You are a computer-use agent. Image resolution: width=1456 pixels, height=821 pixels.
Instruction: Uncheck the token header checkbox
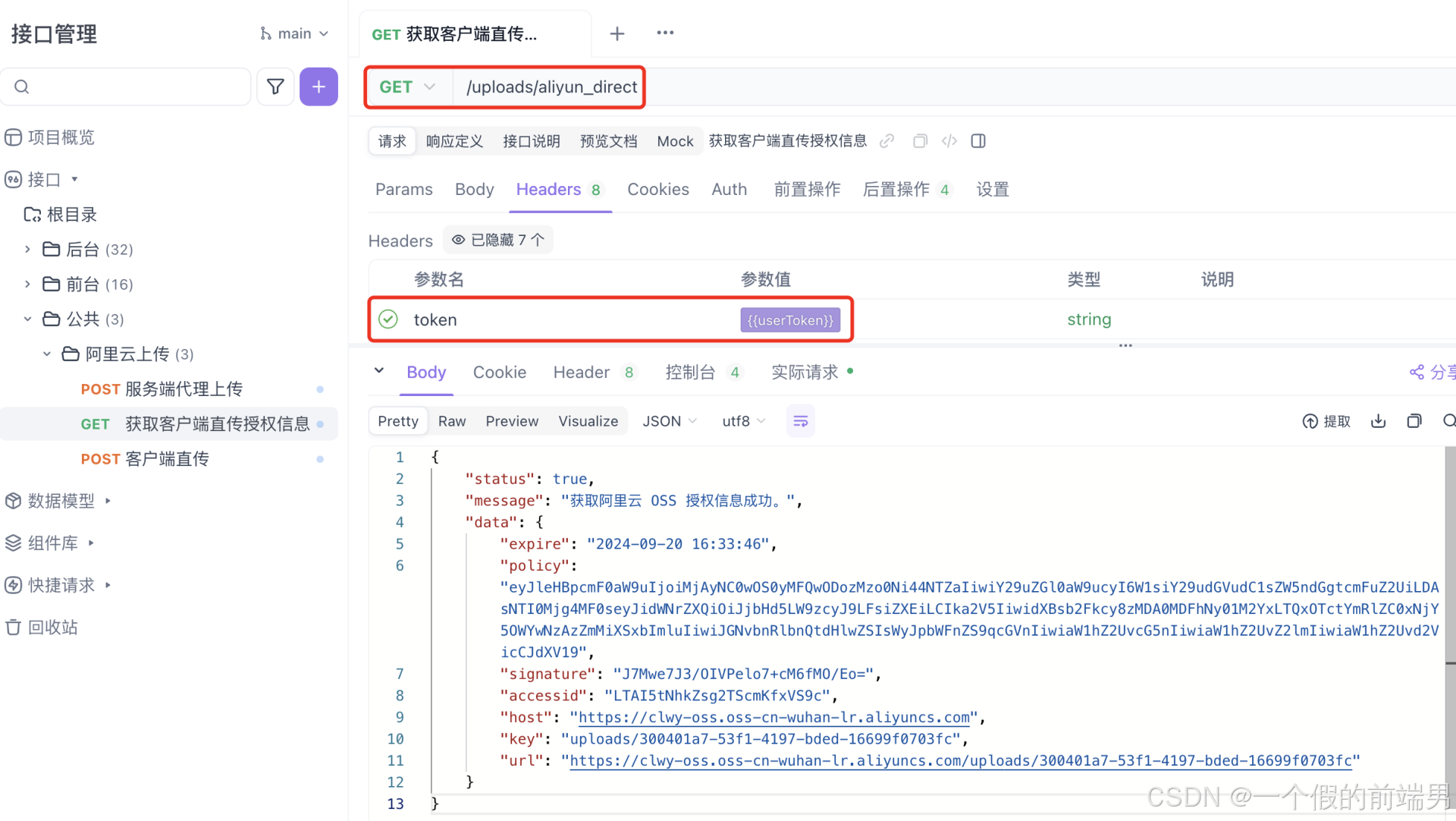pyautogui.click(x=388, y=319)
